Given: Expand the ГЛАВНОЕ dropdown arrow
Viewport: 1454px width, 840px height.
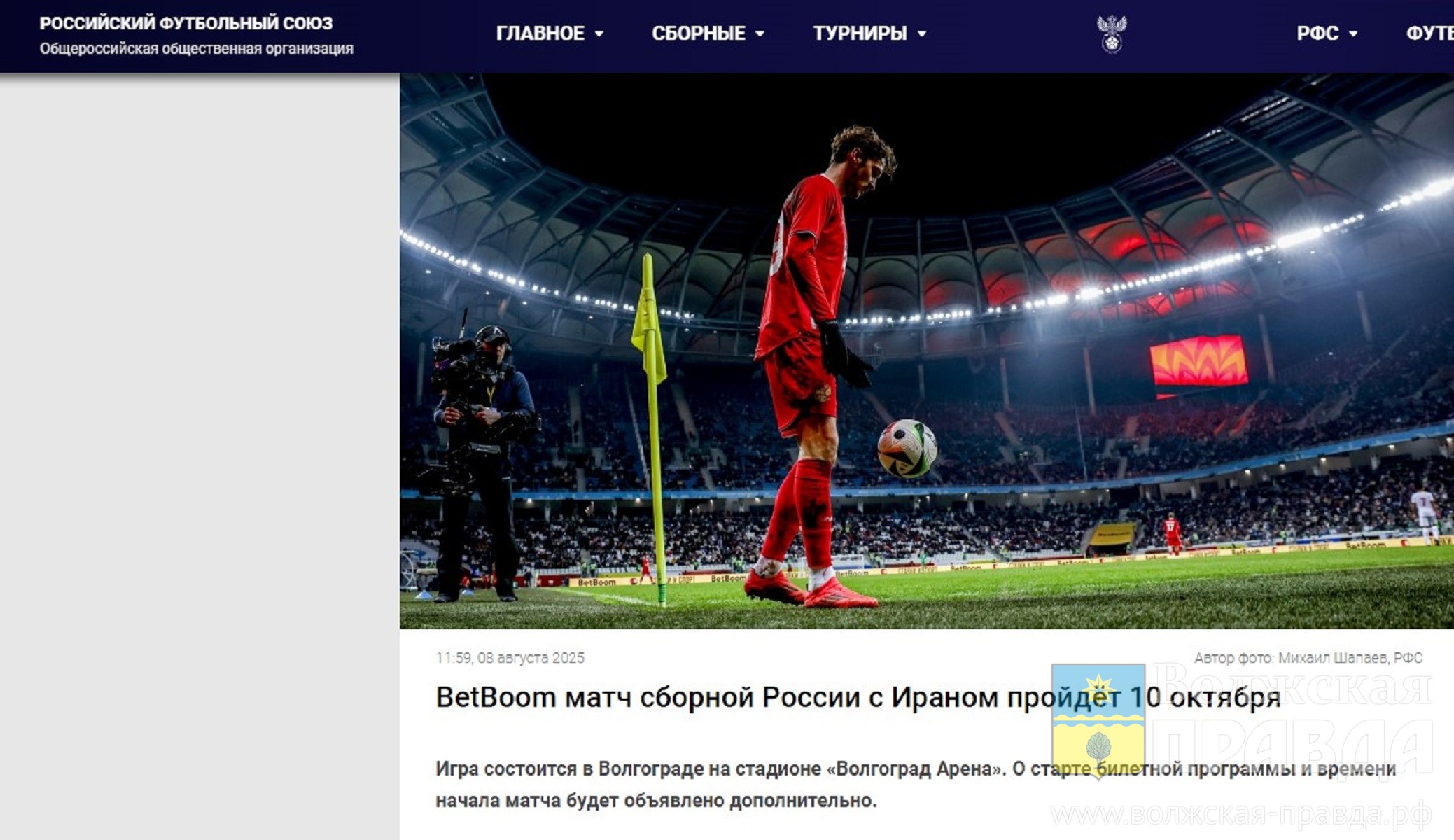Looking at the screenshot, I should click(599, 34).
